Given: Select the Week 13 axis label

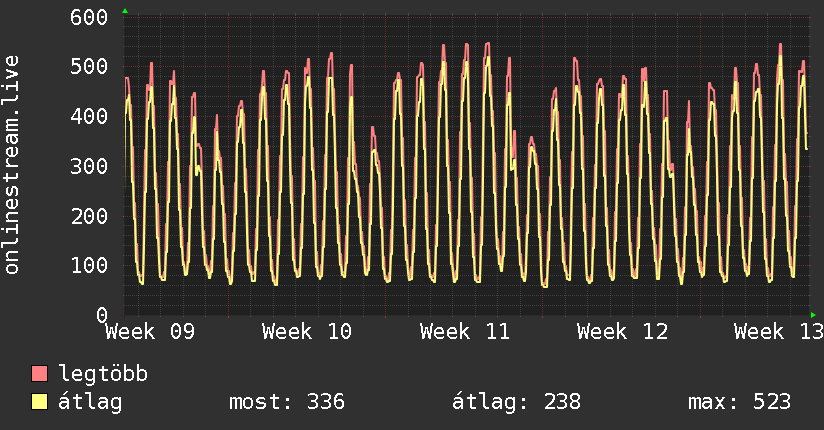Looking at the screenshot, I should [x=778, y=332].
